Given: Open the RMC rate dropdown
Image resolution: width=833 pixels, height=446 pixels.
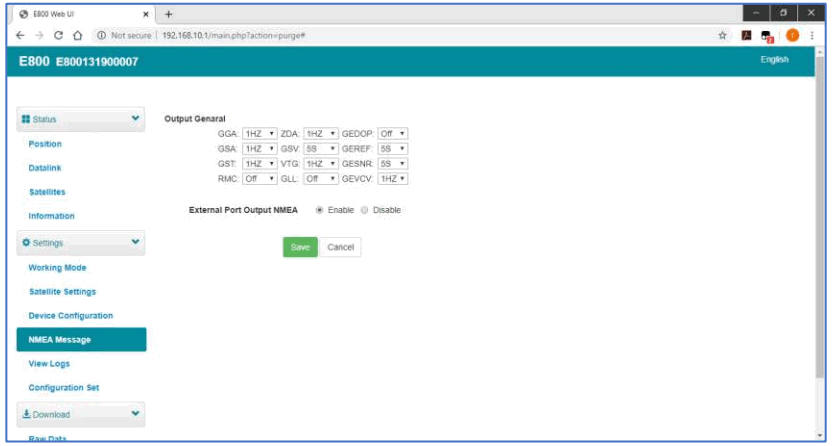Looking at the screenshot, I should coord(260,179).
